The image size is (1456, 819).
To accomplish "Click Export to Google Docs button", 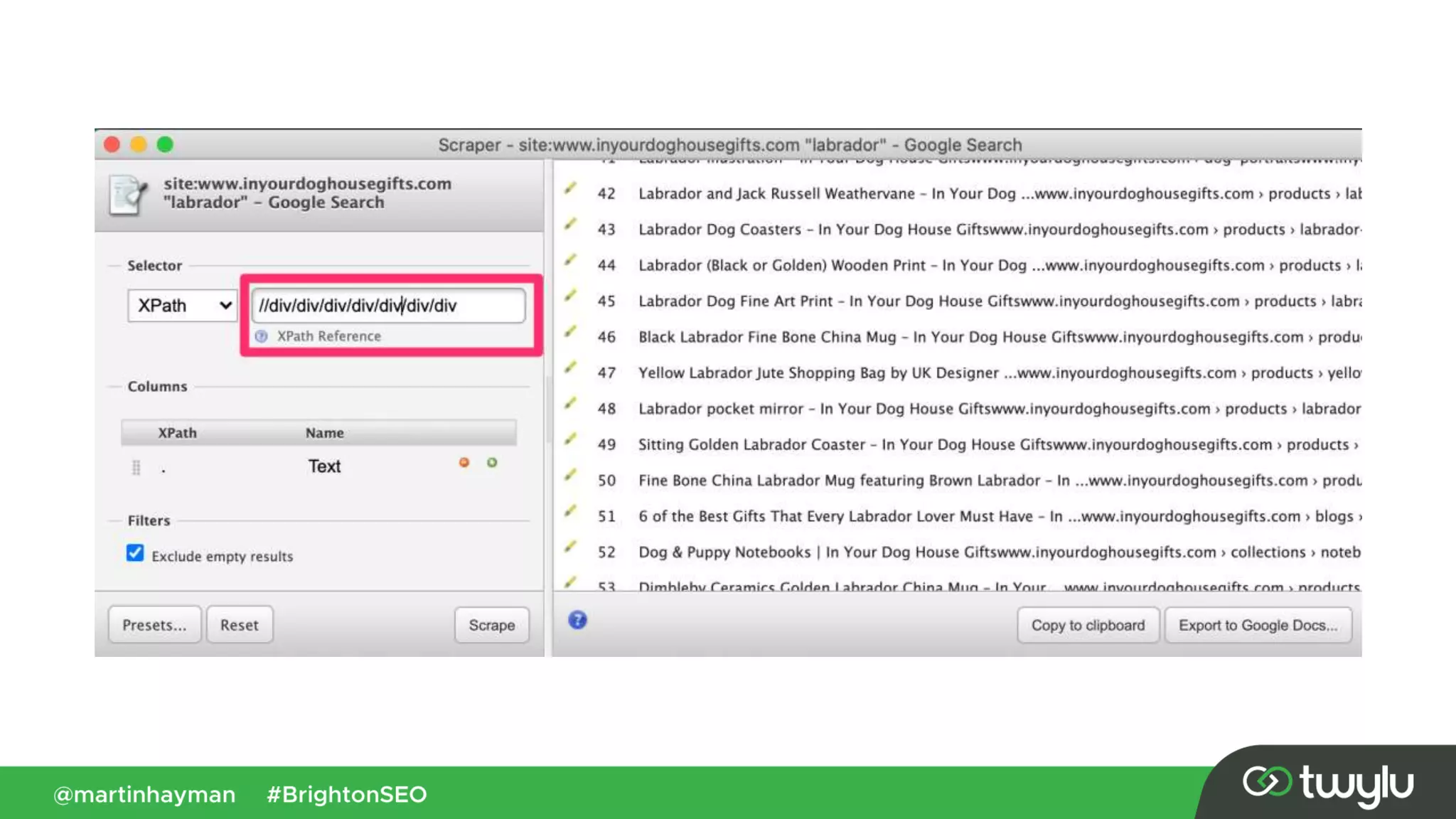I will pos(1258,625).
